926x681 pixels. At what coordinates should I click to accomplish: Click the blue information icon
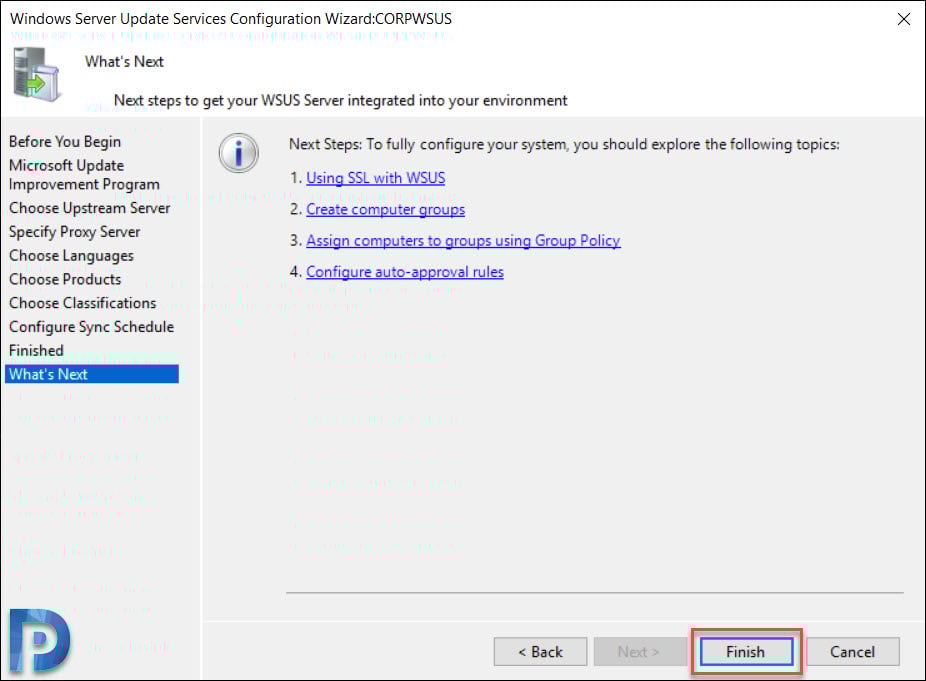click(x=239, y=153)
